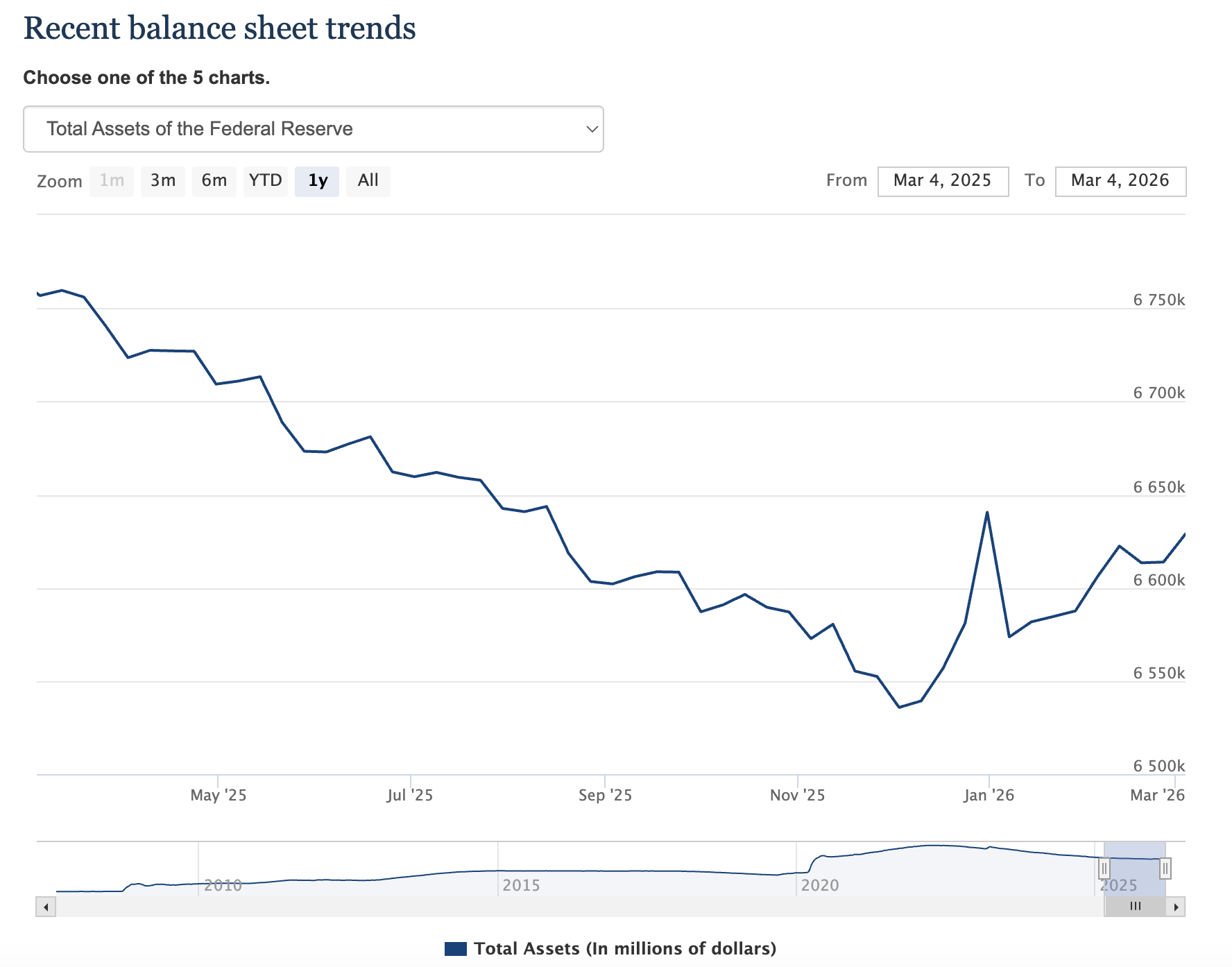Click the right scrollbar arrow icon
1232x967 pixels.
tap(1176, 907)
